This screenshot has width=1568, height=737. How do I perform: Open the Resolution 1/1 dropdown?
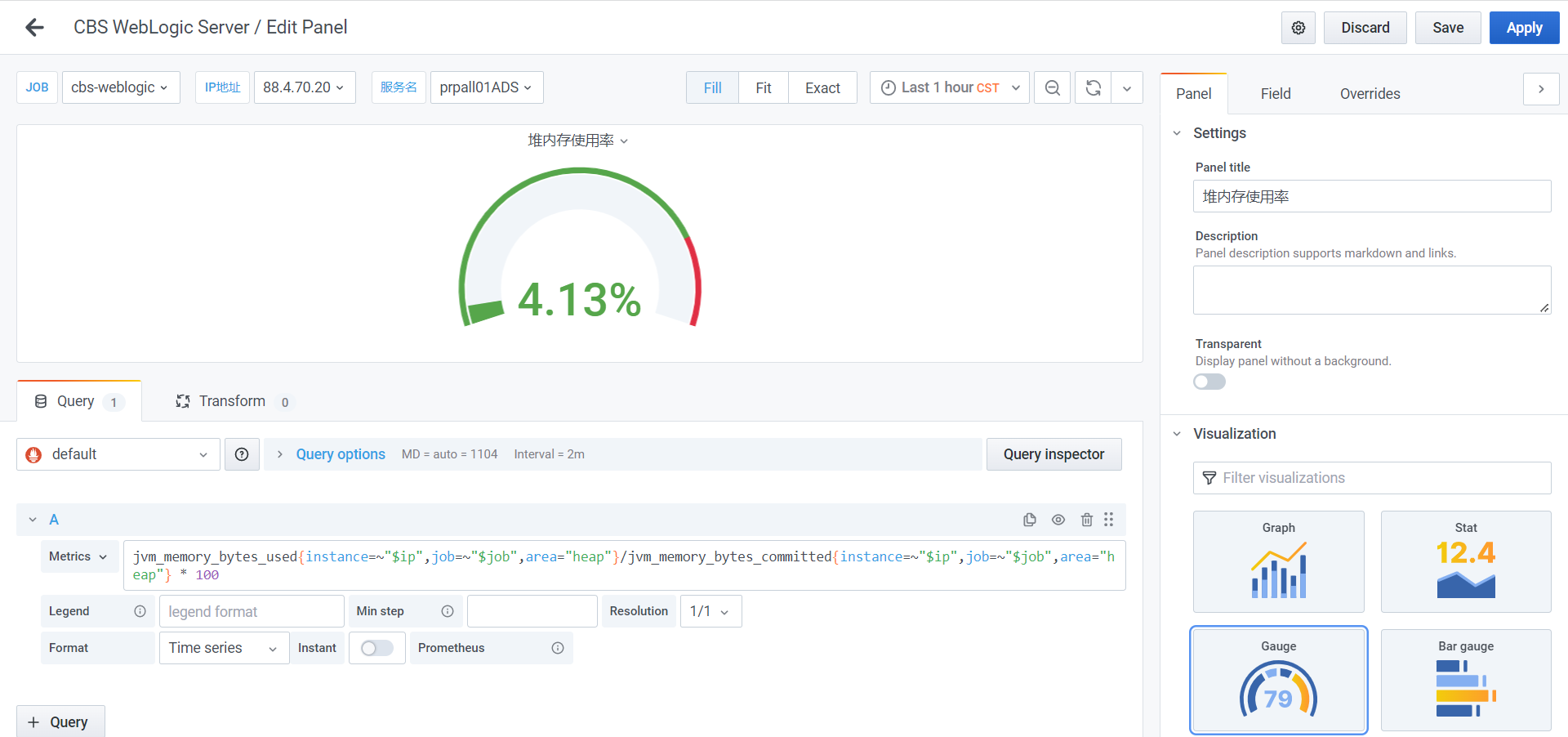click(710, 611)
